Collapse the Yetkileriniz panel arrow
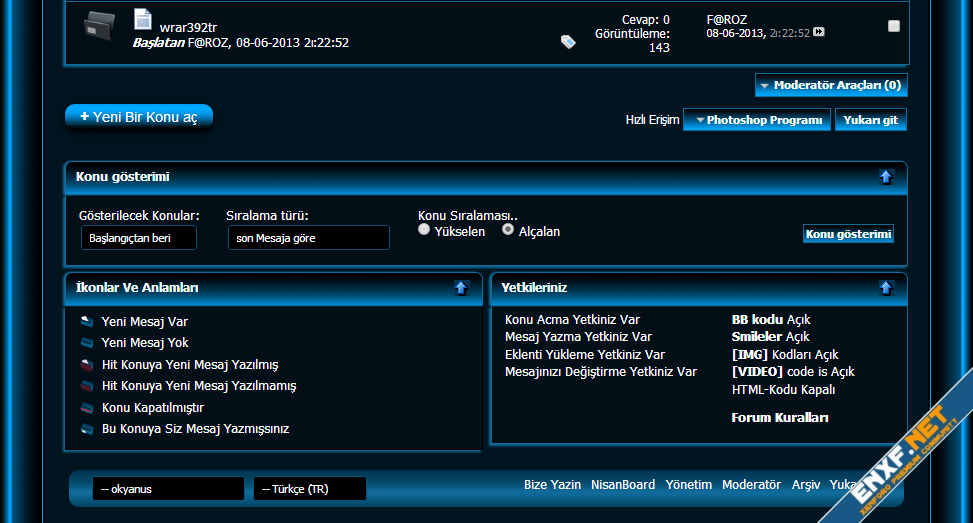 pyautogui.click(x=885, y=288)
